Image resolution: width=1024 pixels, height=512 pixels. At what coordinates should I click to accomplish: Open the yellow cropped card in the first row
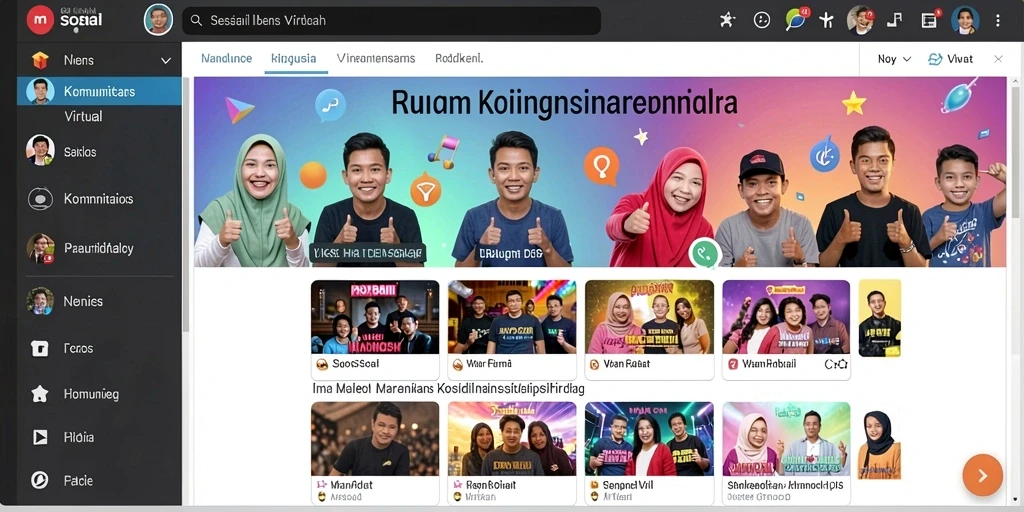[x=880, y=318]
